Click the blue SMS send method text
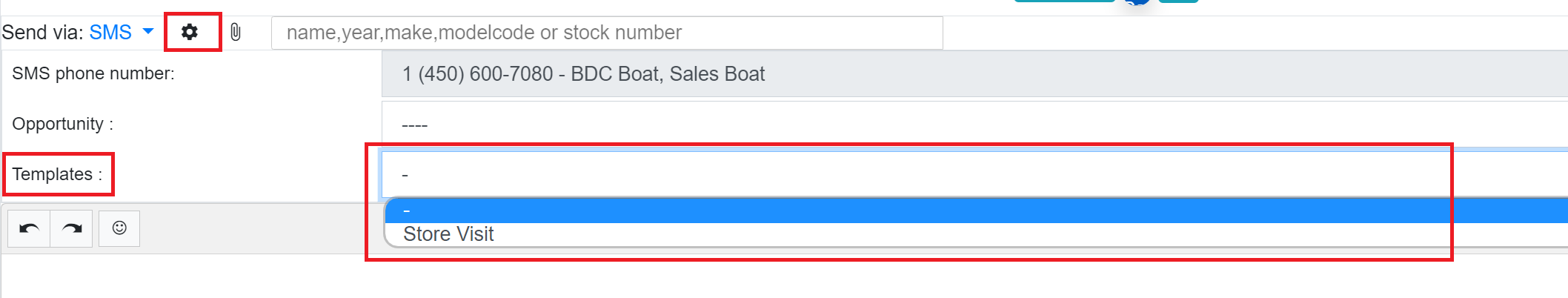 (x=110, y=33)
